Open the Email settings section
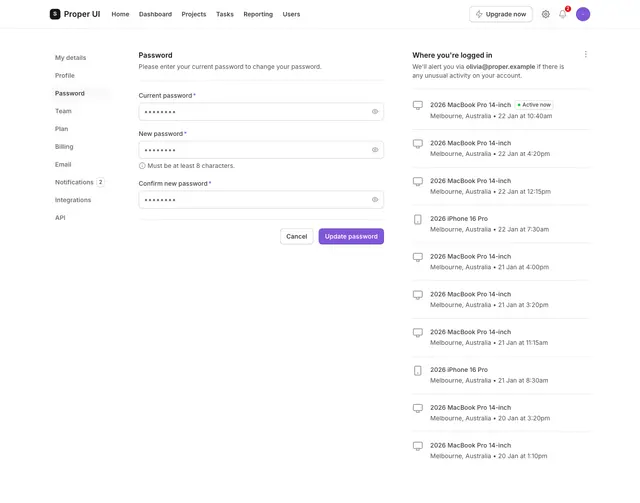This screenshot has width=640, height=503. [63, 165]
